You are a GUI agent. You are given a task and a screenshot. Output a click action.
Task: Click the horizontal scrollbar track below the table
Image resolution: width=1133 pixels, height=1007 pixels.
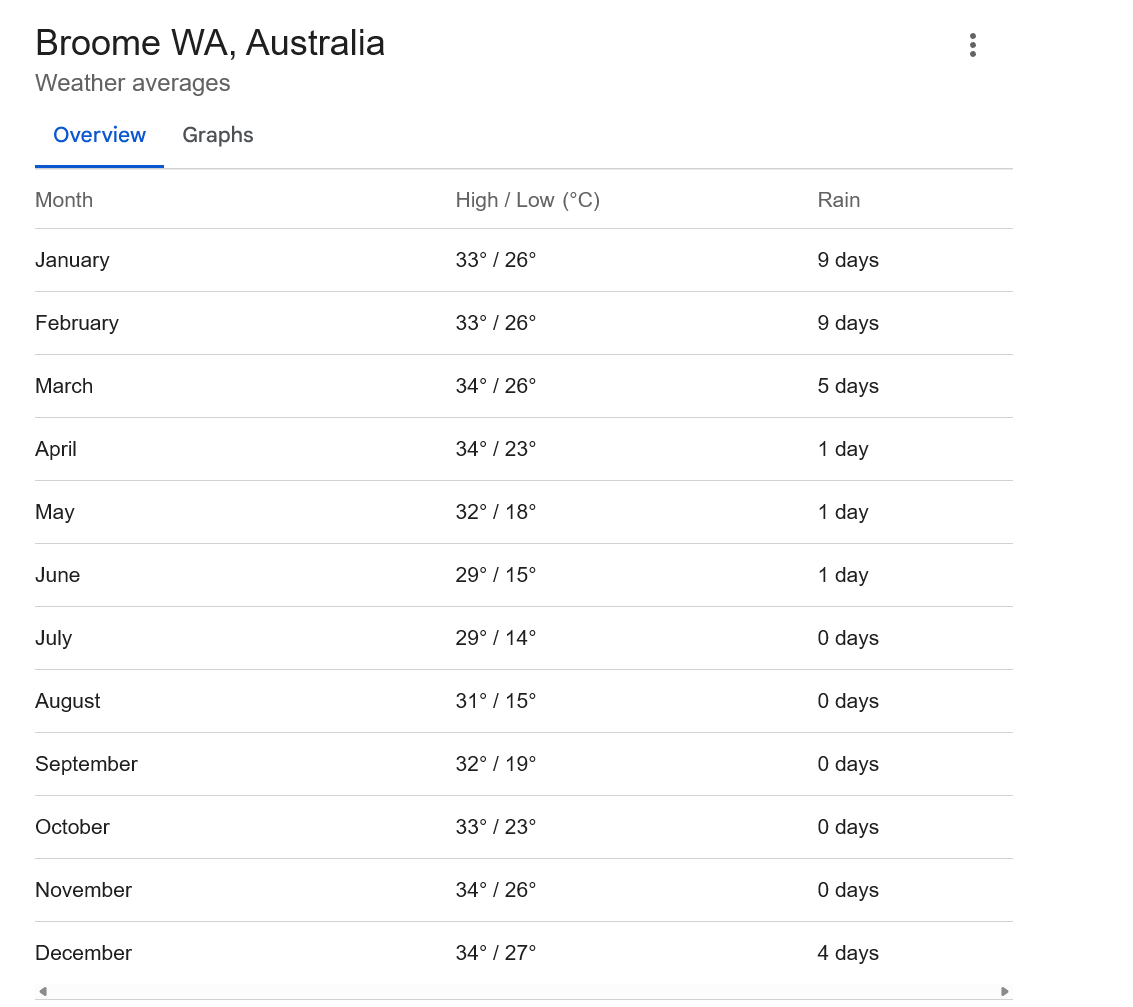click(524, 991)
